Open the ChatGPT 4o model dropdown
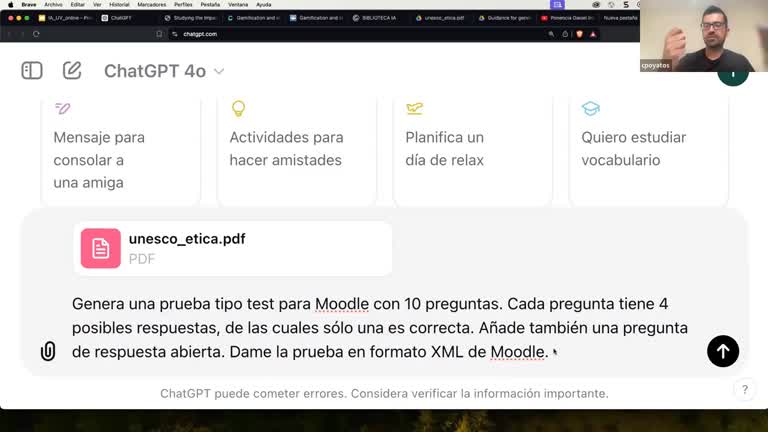 164,71
